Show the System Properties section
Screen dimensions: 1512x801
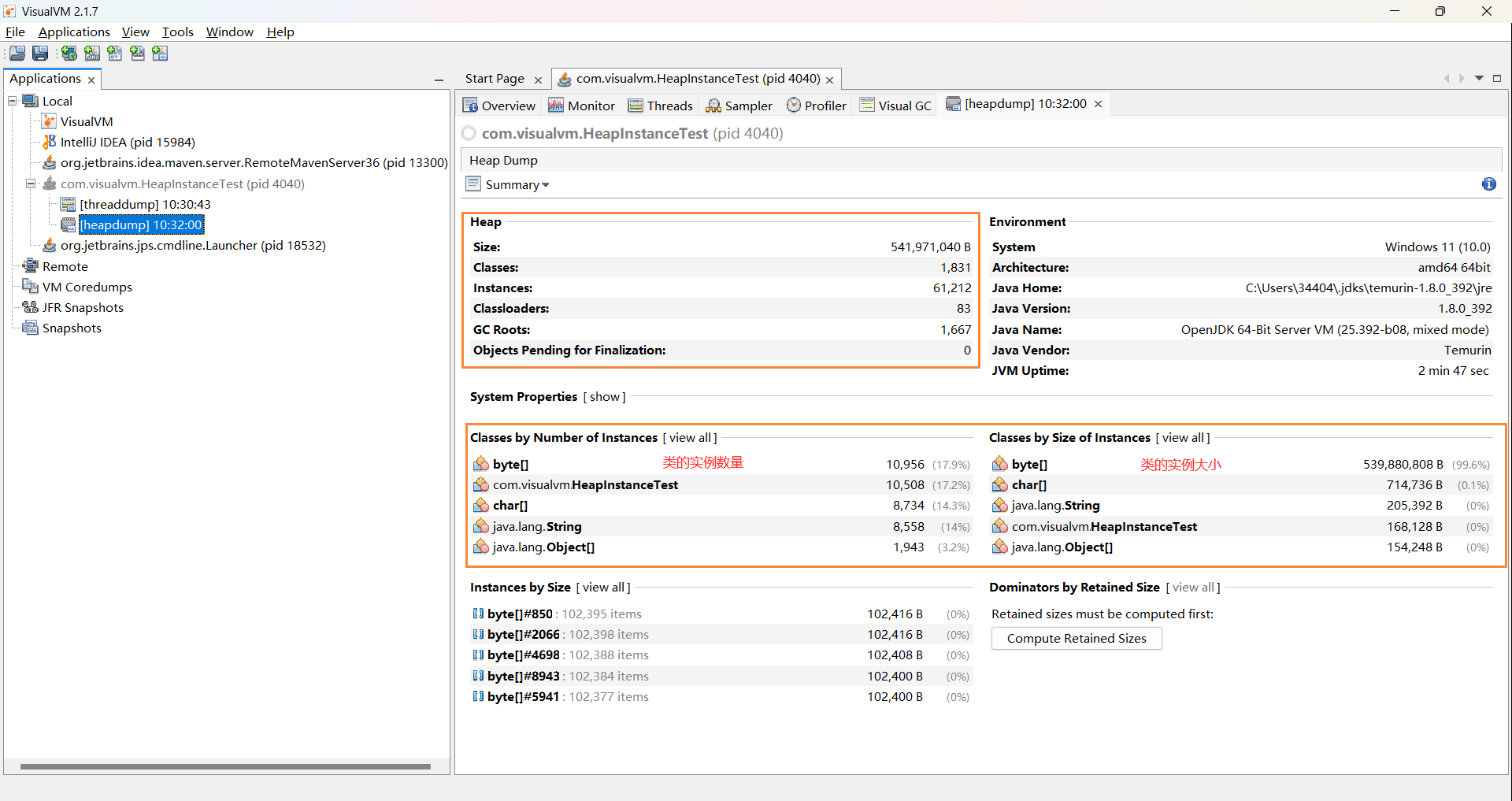pos(605,396)
